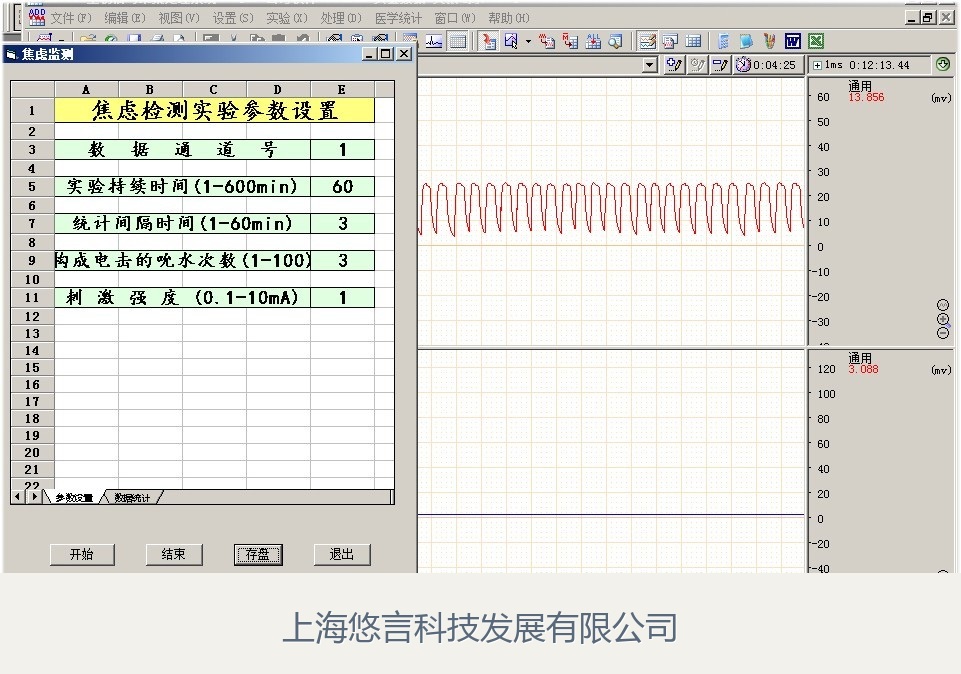Click the label 统计间隔时间(1-60min)

(182, 224)
